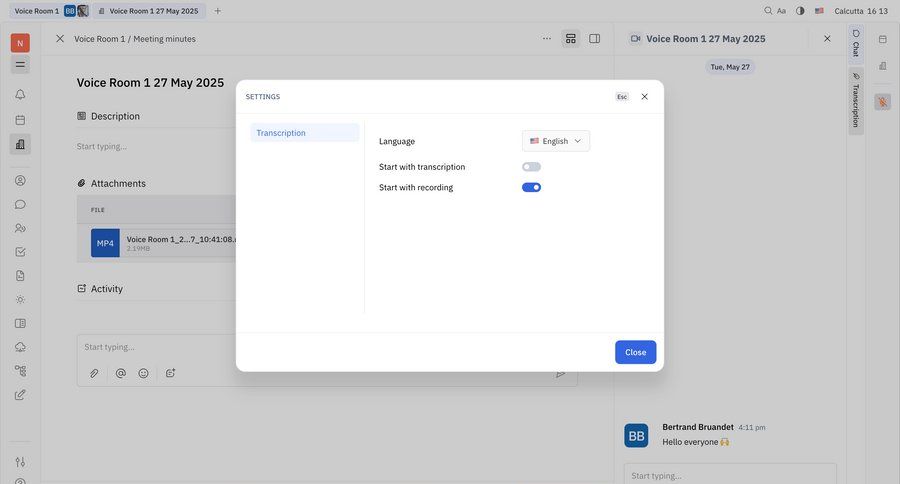Click the Voice Room 1 breadcrumb link
Screen dimensions: 900x484
tap(98, 39)
